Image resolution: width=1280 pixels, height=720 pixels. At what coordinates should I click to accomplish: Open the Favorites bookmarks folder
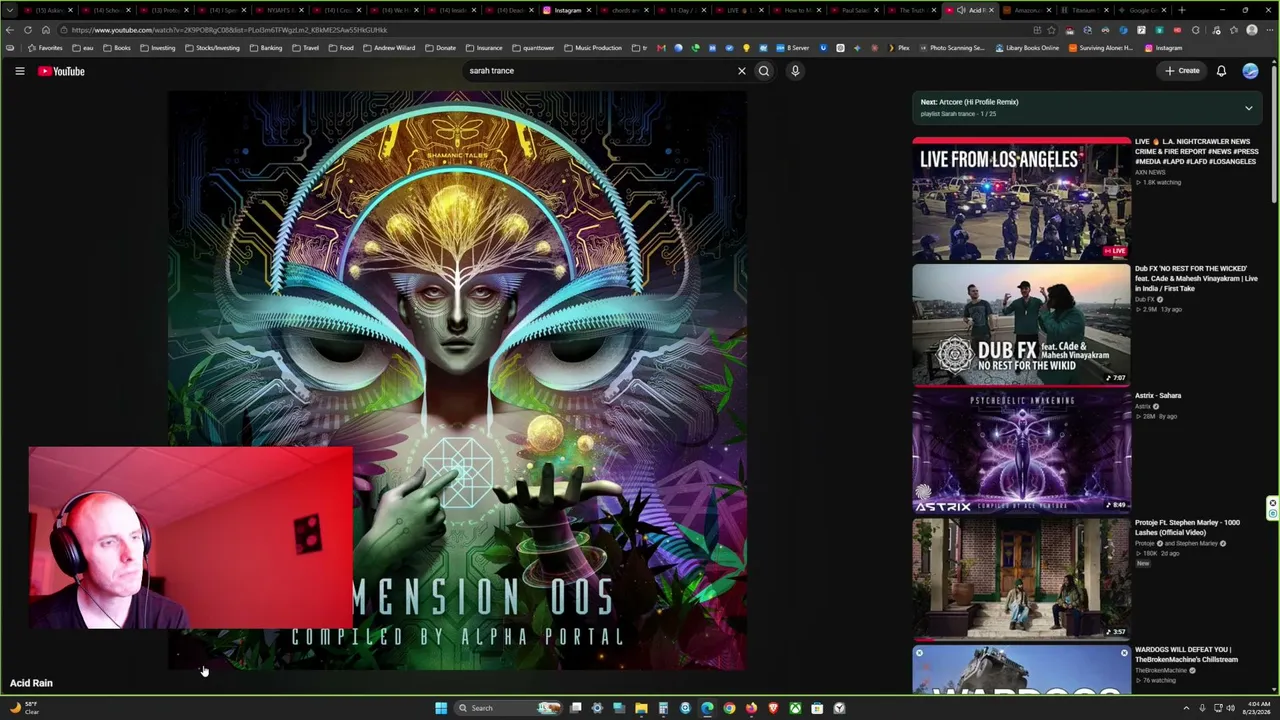point(45,48)
